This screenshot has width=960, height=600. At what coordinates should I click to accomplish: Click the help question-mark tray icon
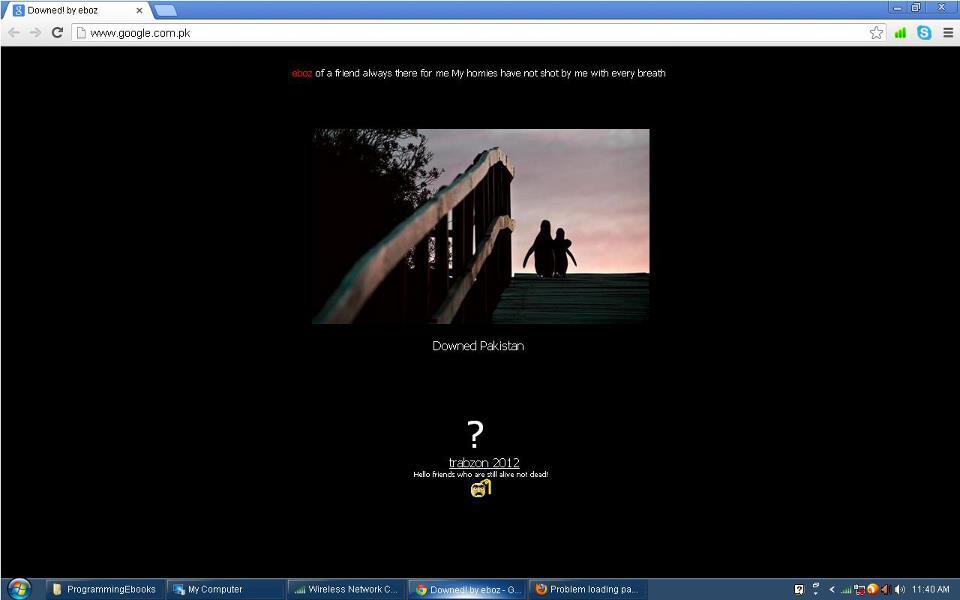click(799, 590)
